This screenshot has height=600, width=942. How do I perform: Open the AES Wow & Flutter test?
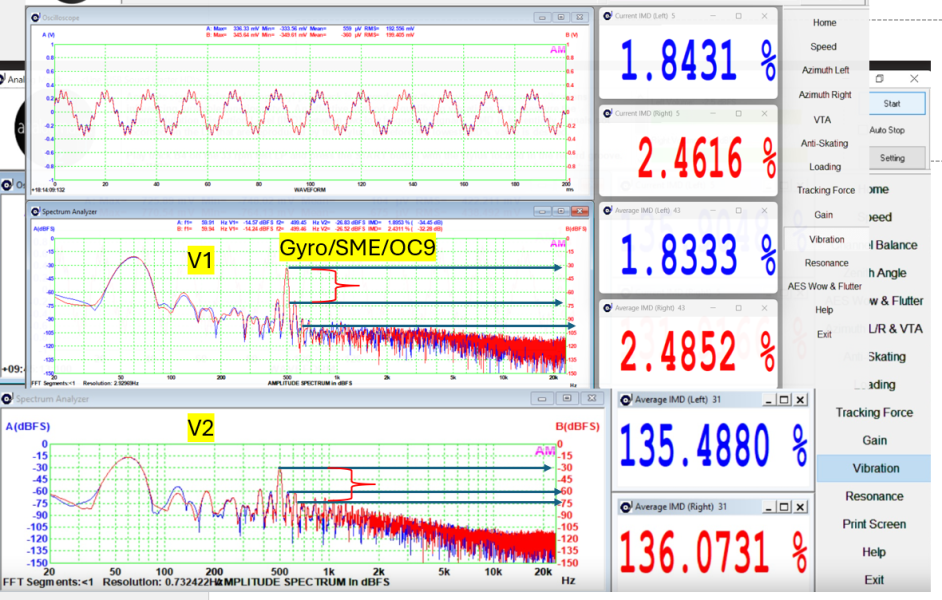[x=825, y=287]
